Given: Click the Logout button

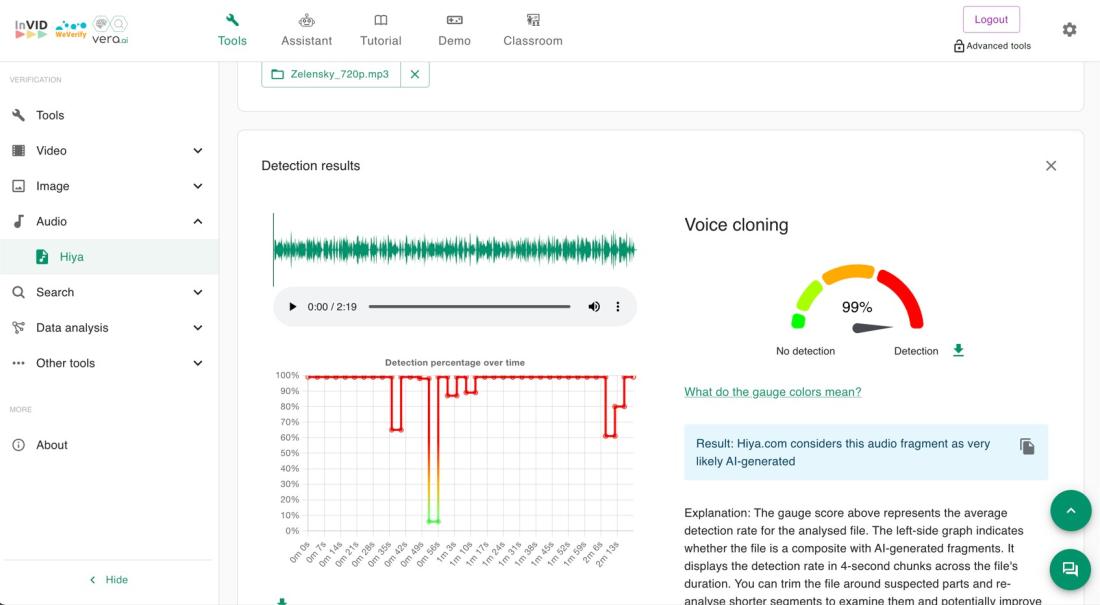Looking at the screenshot, I should [x=991, y=20].
